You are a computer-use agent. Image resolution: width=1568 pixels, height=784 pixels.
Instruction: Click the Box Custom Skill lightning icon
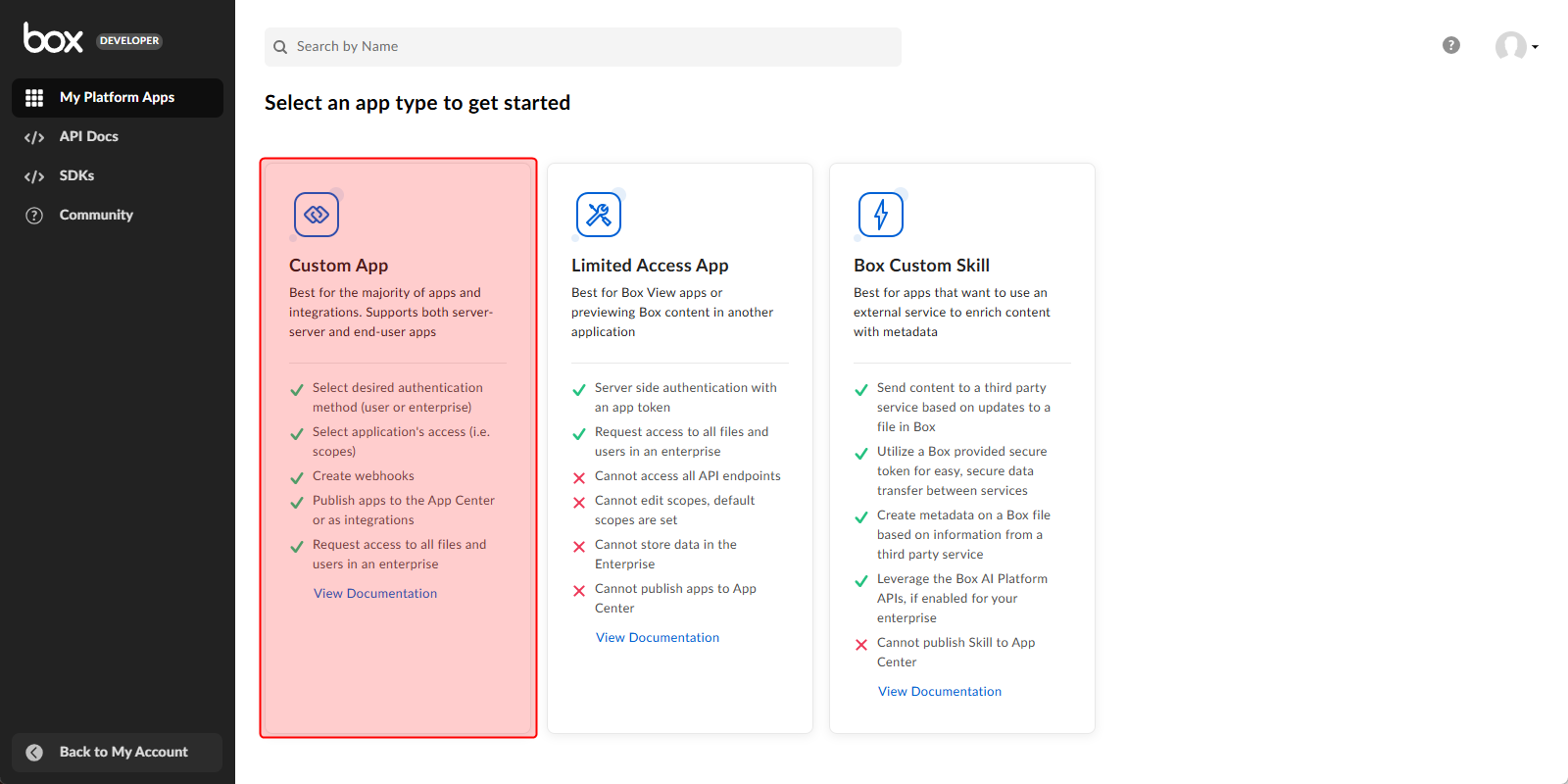coord(881,215)
